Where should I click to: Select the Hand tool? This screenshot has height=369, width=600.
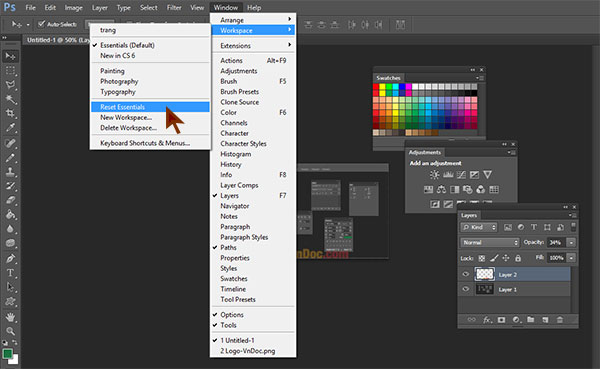(10, 317)
